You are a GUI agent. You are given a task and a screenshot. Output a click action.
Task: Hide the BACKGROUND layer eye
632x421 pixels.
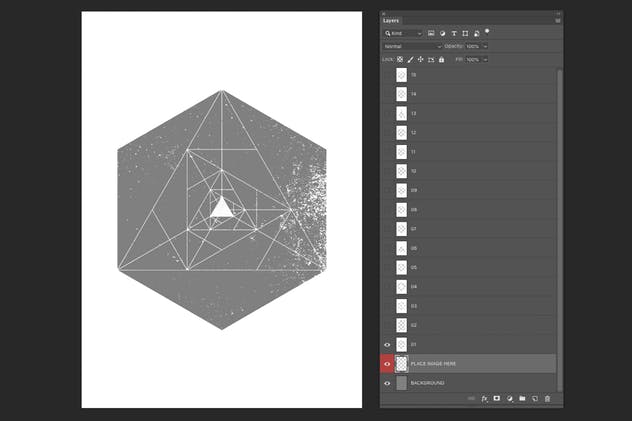[387, 383]
